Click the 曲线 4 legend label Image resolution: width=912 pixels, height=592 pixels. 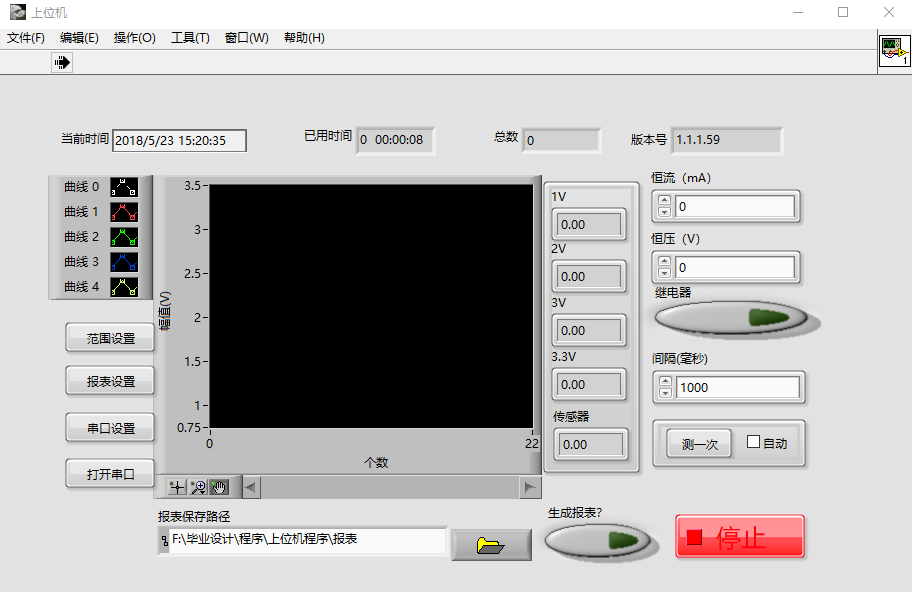click(81, 287)
